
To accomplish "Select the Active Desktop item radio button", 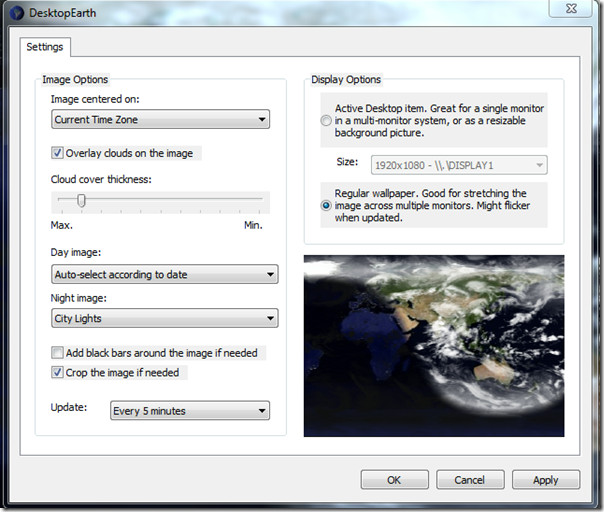I will pos(326,121).
